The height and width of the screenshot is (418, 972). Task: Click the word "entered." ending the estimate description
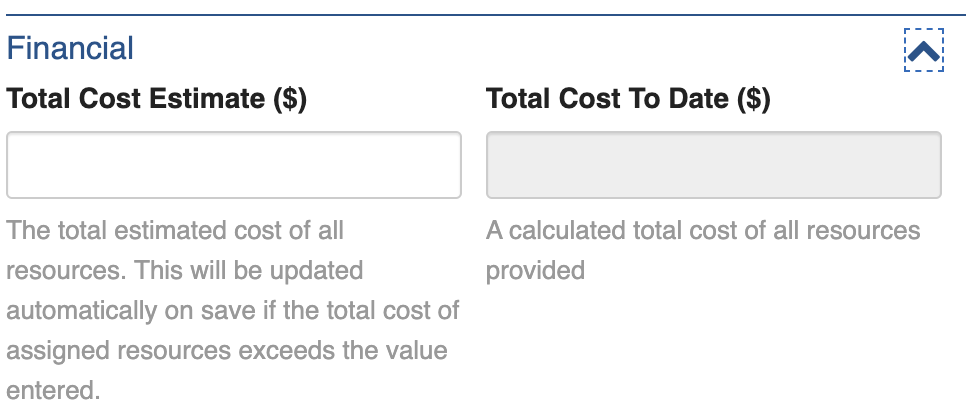pyautogui.click(x=54, y=390)
